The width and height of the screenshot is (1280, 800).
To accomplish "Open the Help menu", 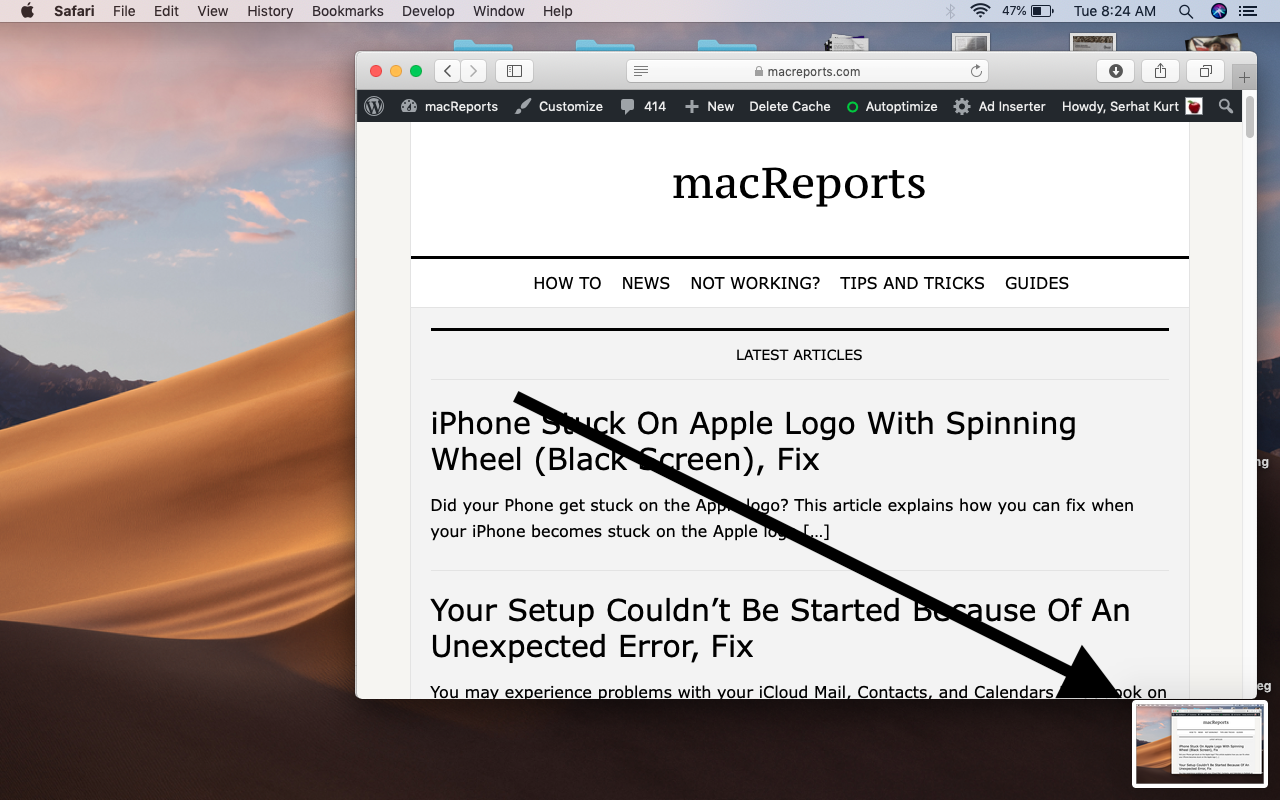I will coord(558,11).
